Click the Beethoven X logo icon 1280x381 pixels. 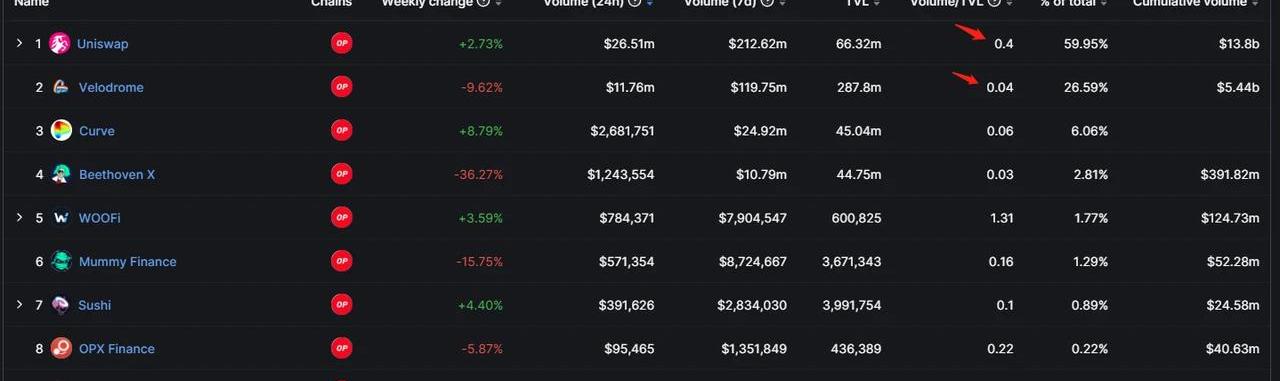(x=62, y=174)
